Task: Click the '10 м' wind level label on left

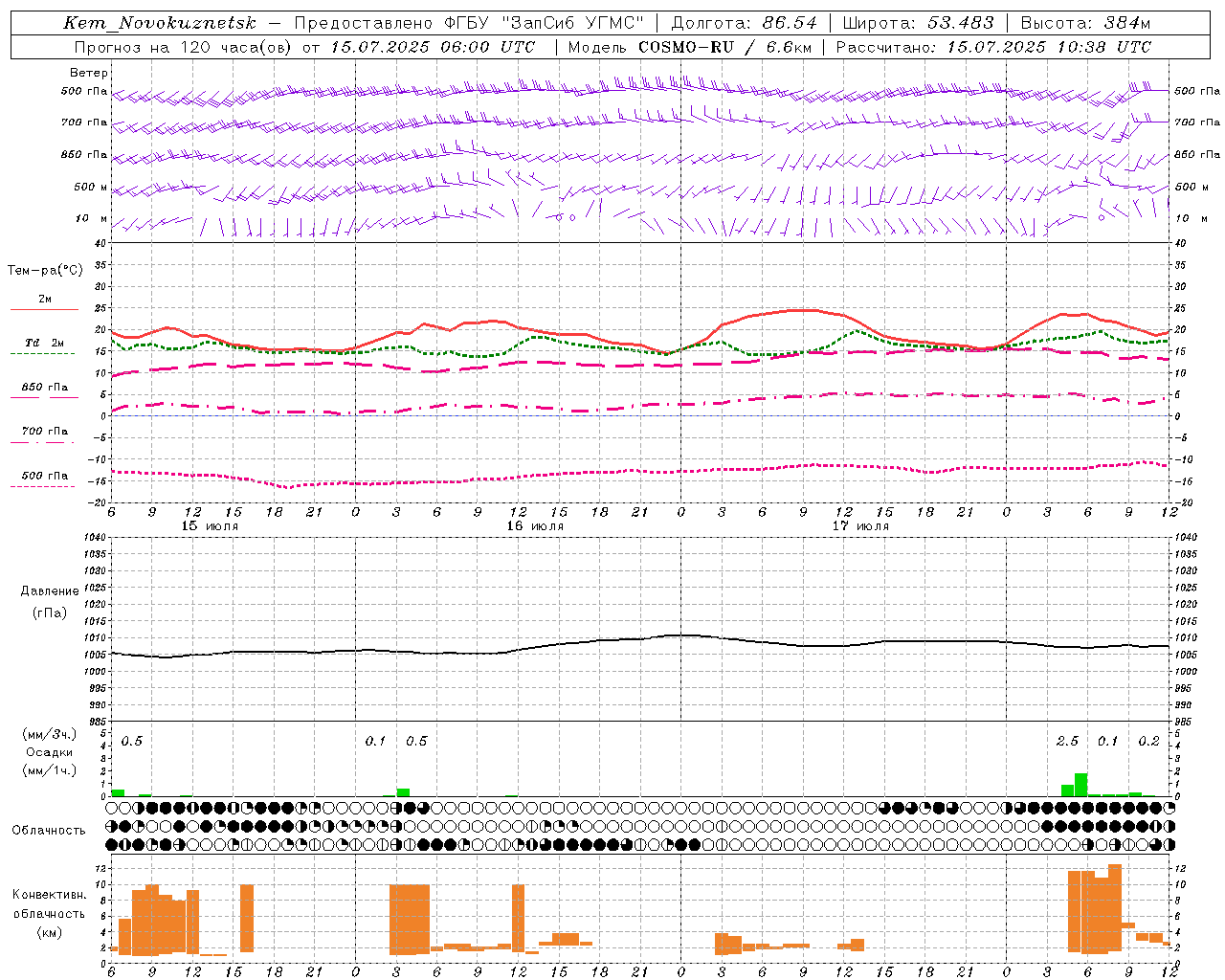Action: click(x=92, y=218)
